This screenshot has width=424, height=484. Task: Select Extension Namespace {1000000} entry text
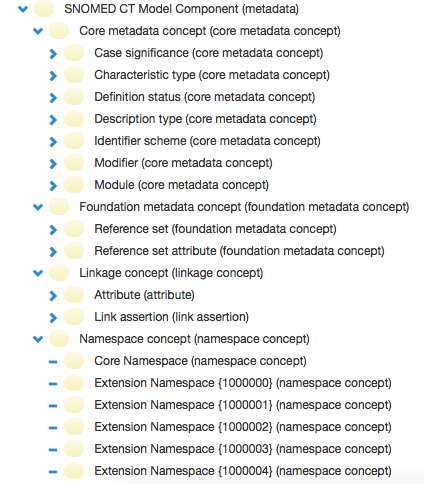click(x=243, y=383)
